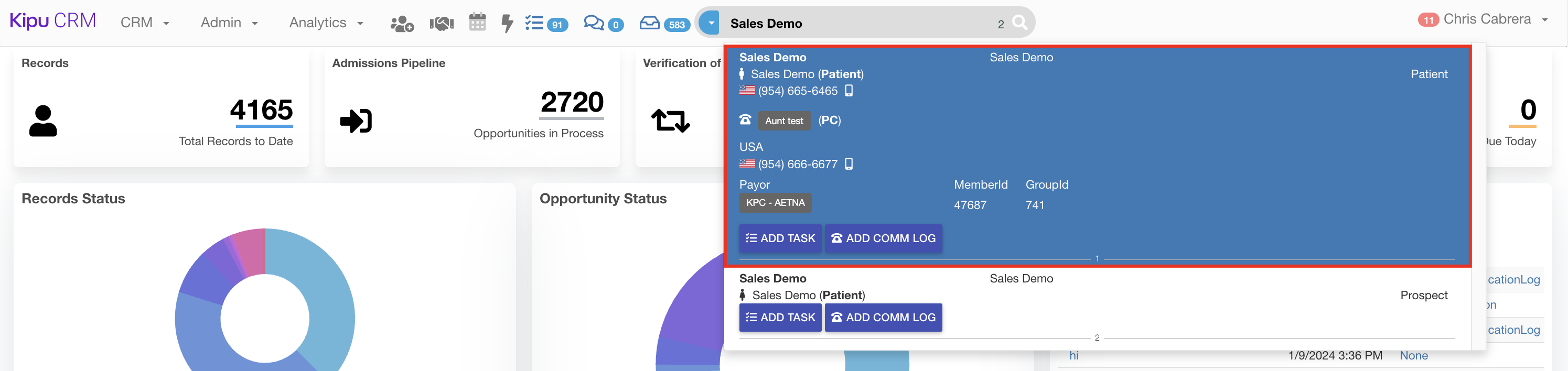1568x371 pixels.
Task: Open the task list icon with 91 badge
Action: [545, 24]
